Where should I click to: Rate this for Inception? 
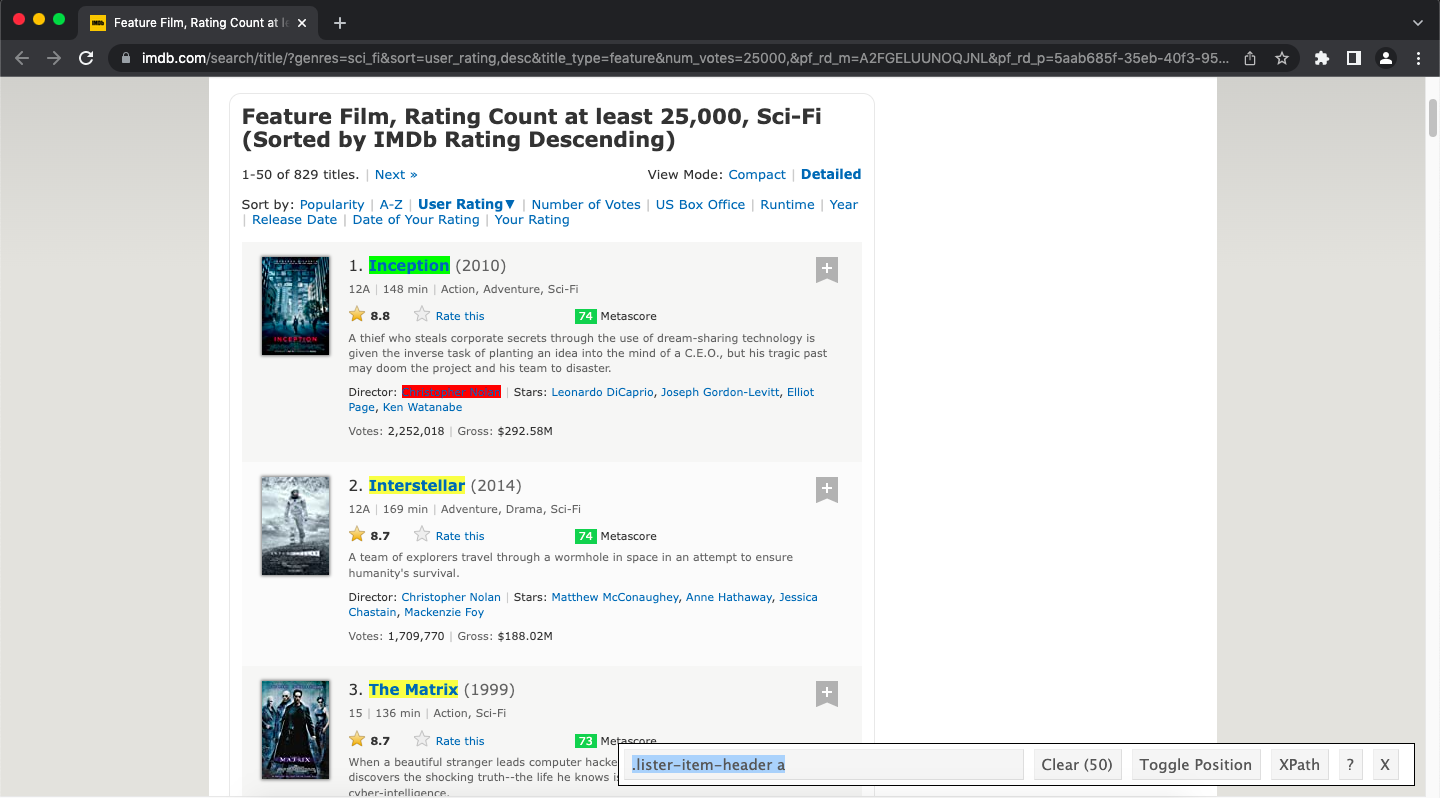[459, 316]
